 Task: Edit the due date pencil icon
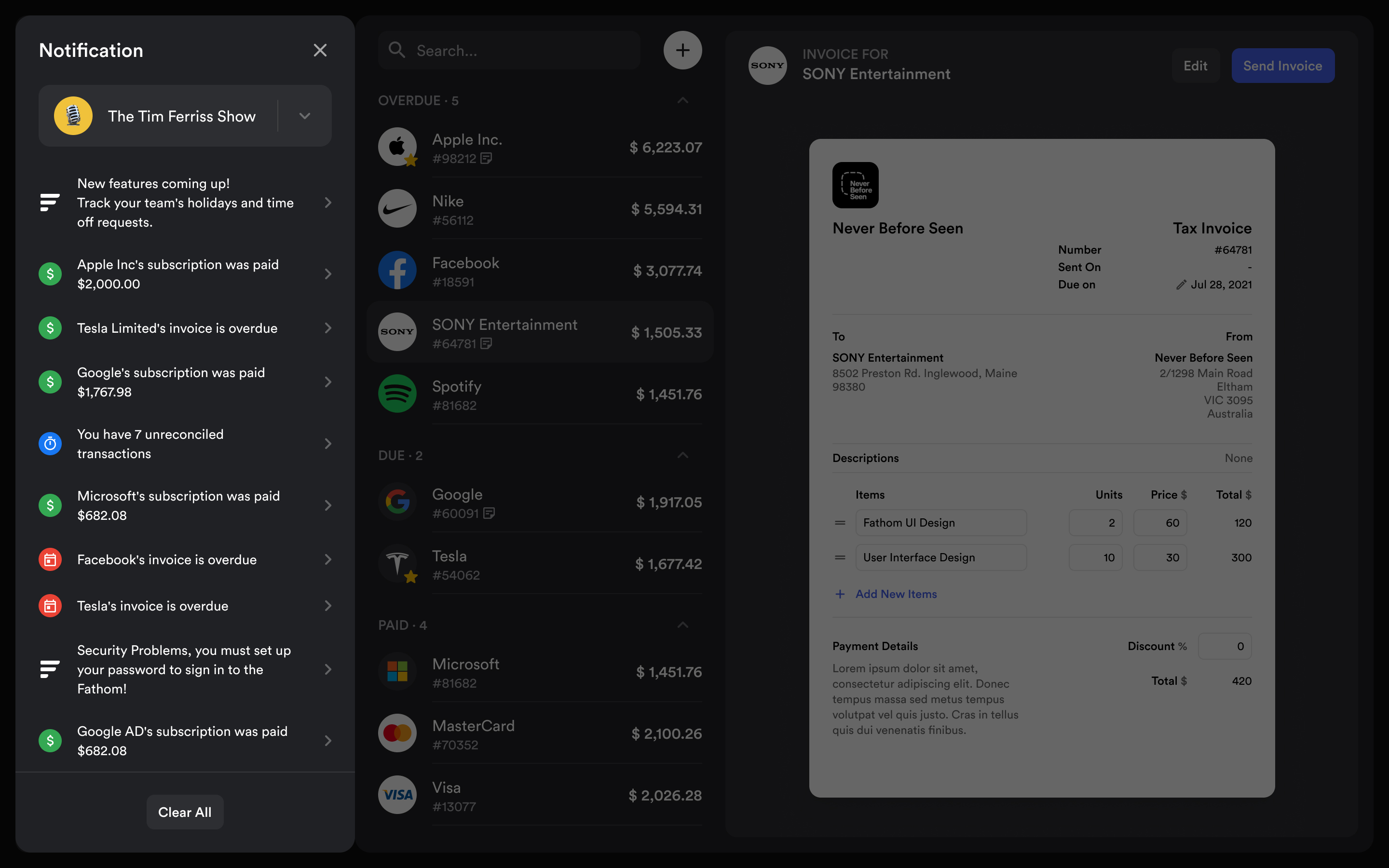tap(1181, 285)
